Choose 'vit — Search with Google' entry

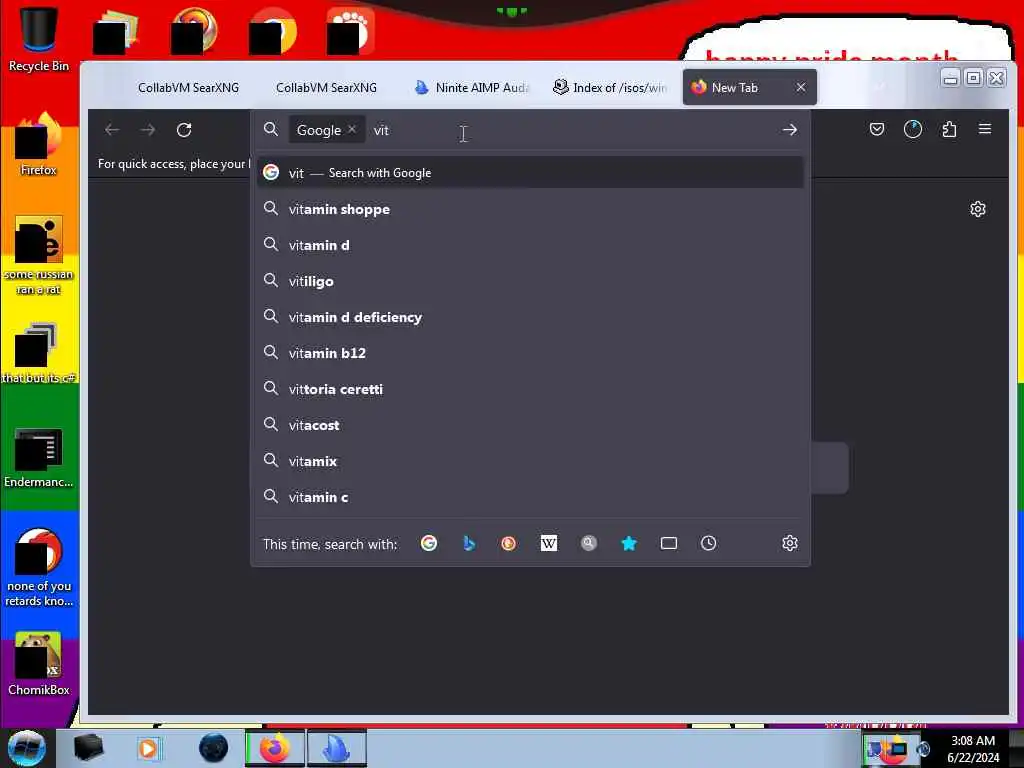(530, 172)
